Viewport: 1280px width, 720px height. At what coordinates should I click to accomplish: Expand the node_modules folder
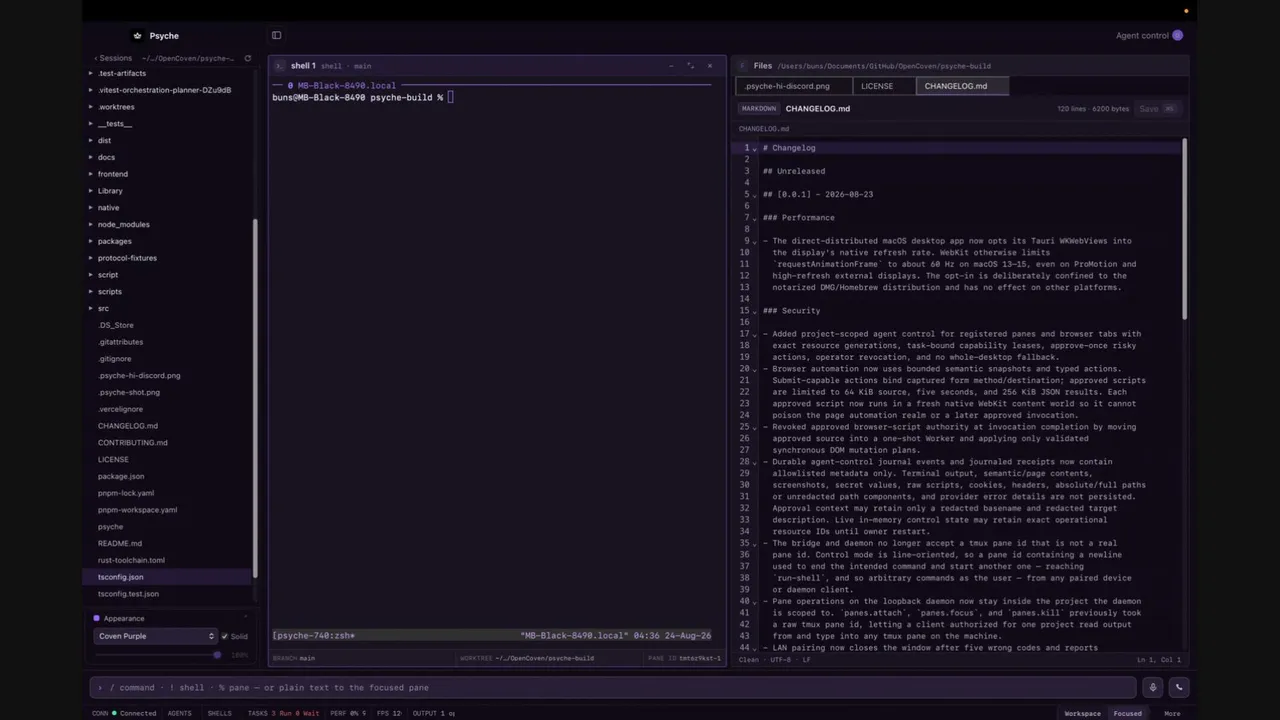point(91,224)
